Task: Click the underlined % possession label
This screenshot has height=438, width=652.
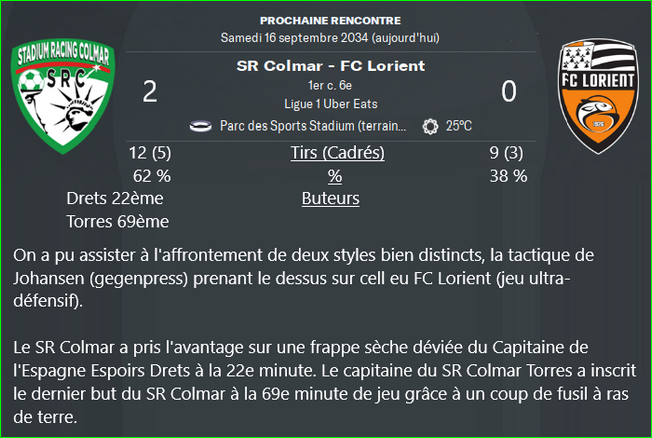Action: 335,176
